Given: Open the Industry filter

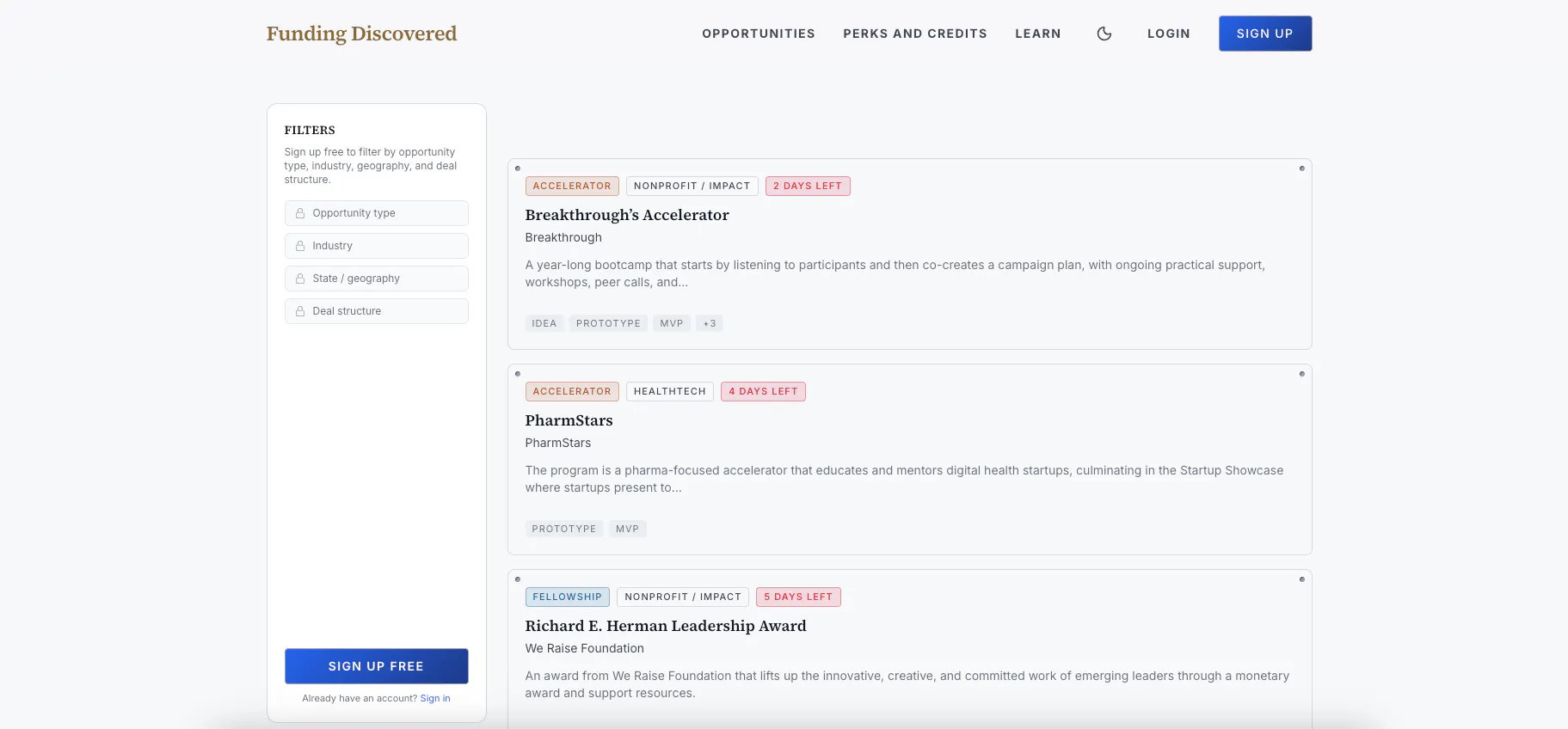Looking at the screenshot, I should coord(376,246).
